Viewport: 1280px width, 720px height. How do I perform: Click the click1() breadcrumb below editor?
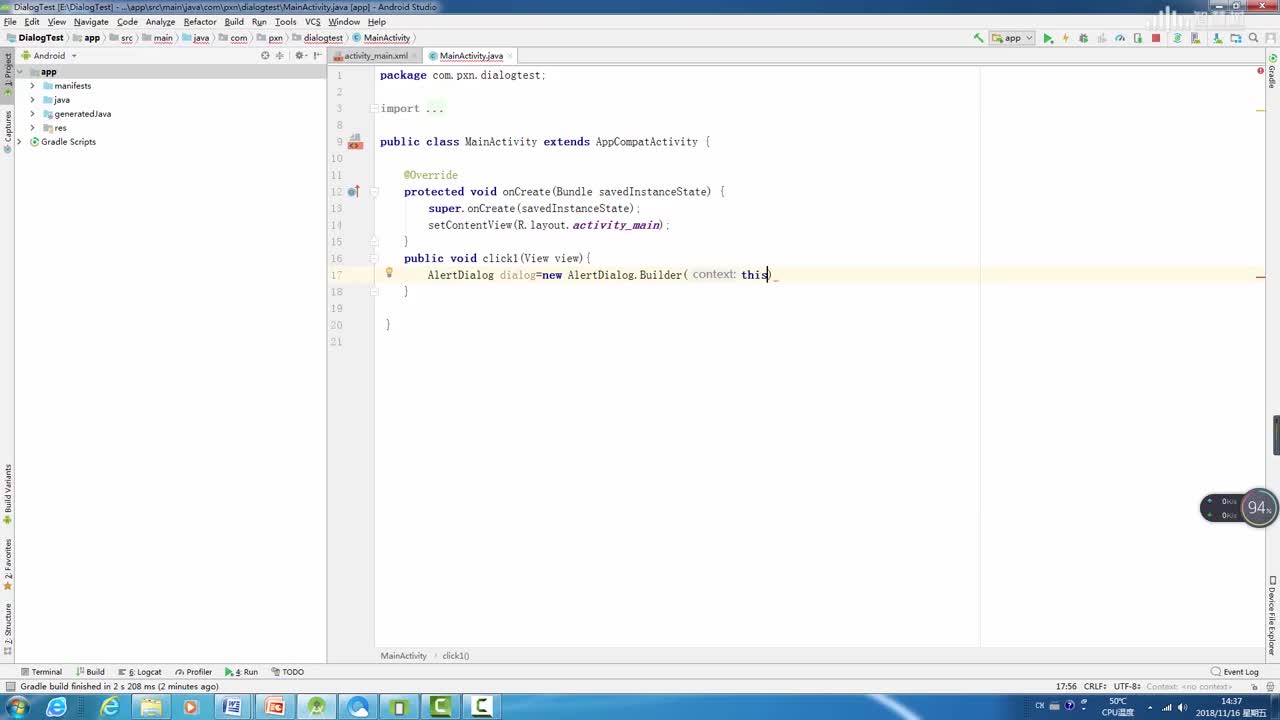[x=456, y=656]
